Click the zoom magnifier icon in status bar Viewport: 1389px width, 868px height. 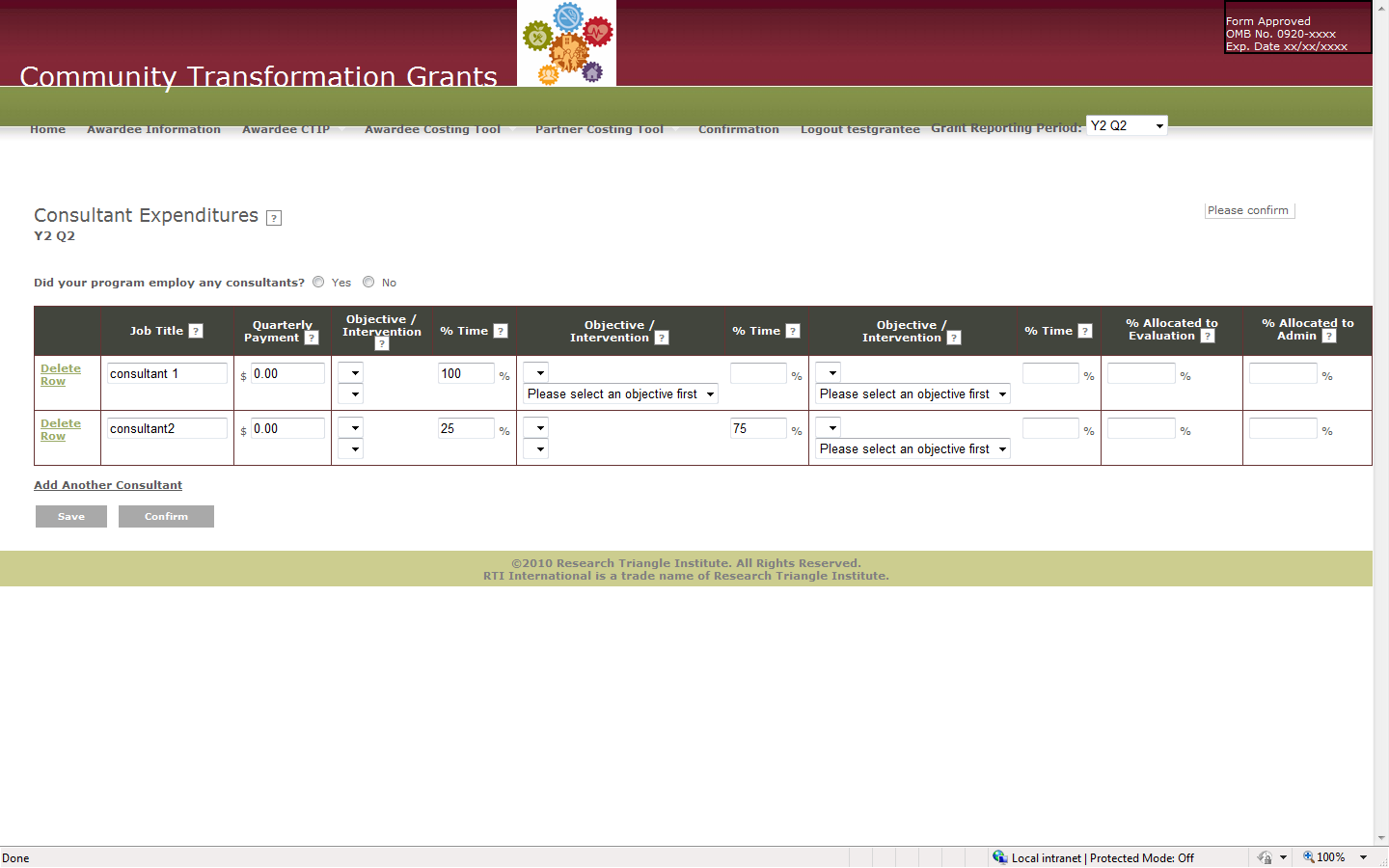(1309, 857)
